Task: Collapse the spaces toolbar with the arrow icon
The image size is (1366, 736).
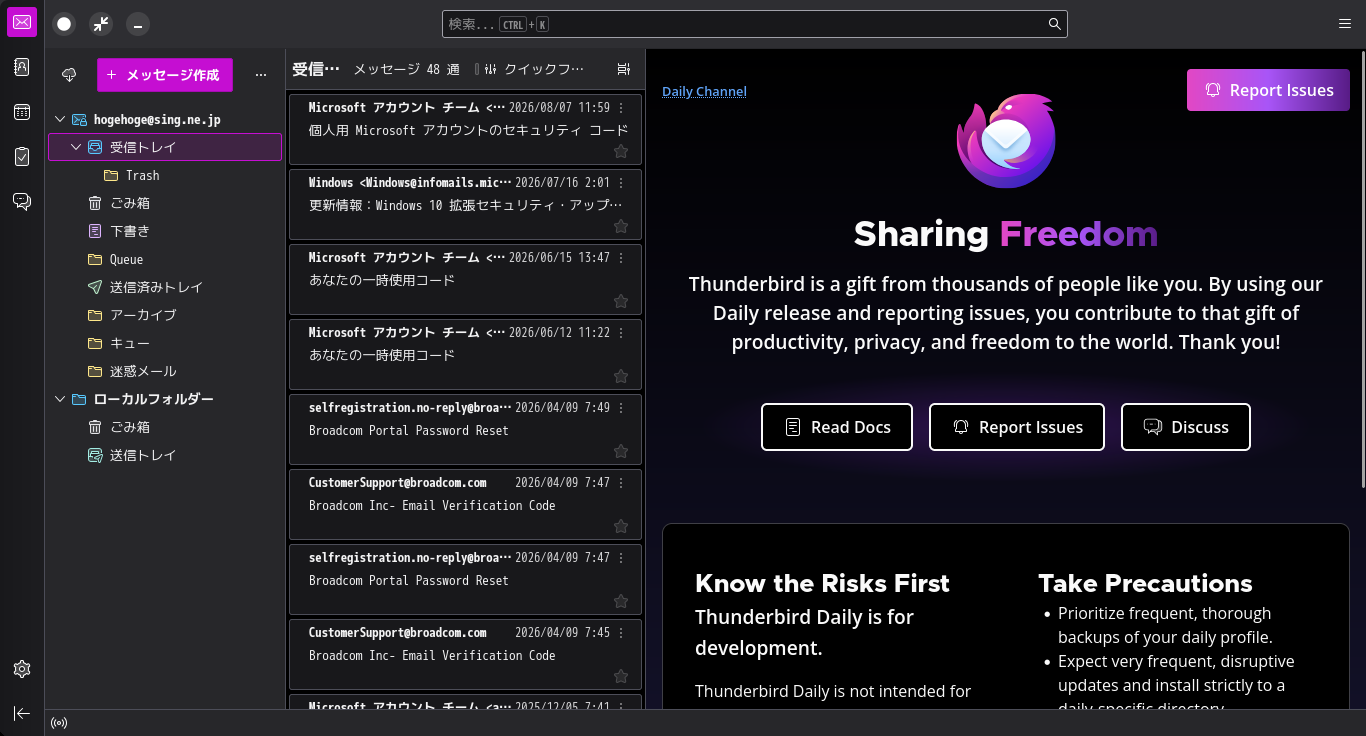Action: tap(22, 713)
